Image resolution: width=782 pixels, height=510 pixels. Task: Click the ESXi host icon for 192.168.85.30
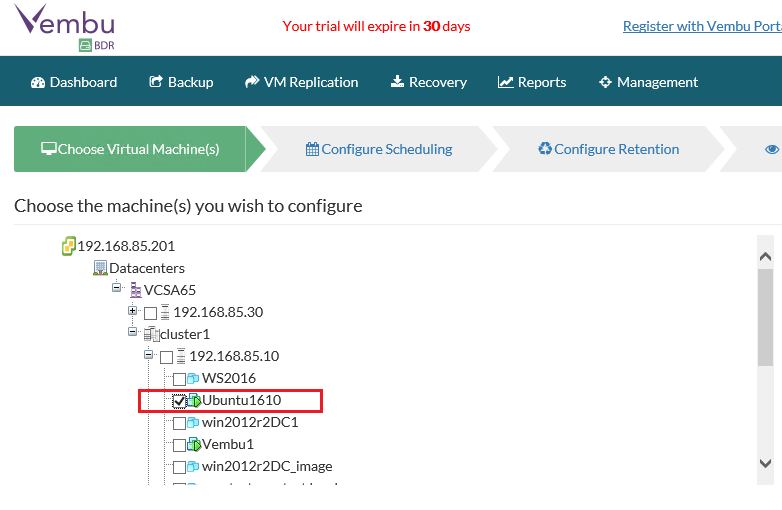[x=165, y=312]
